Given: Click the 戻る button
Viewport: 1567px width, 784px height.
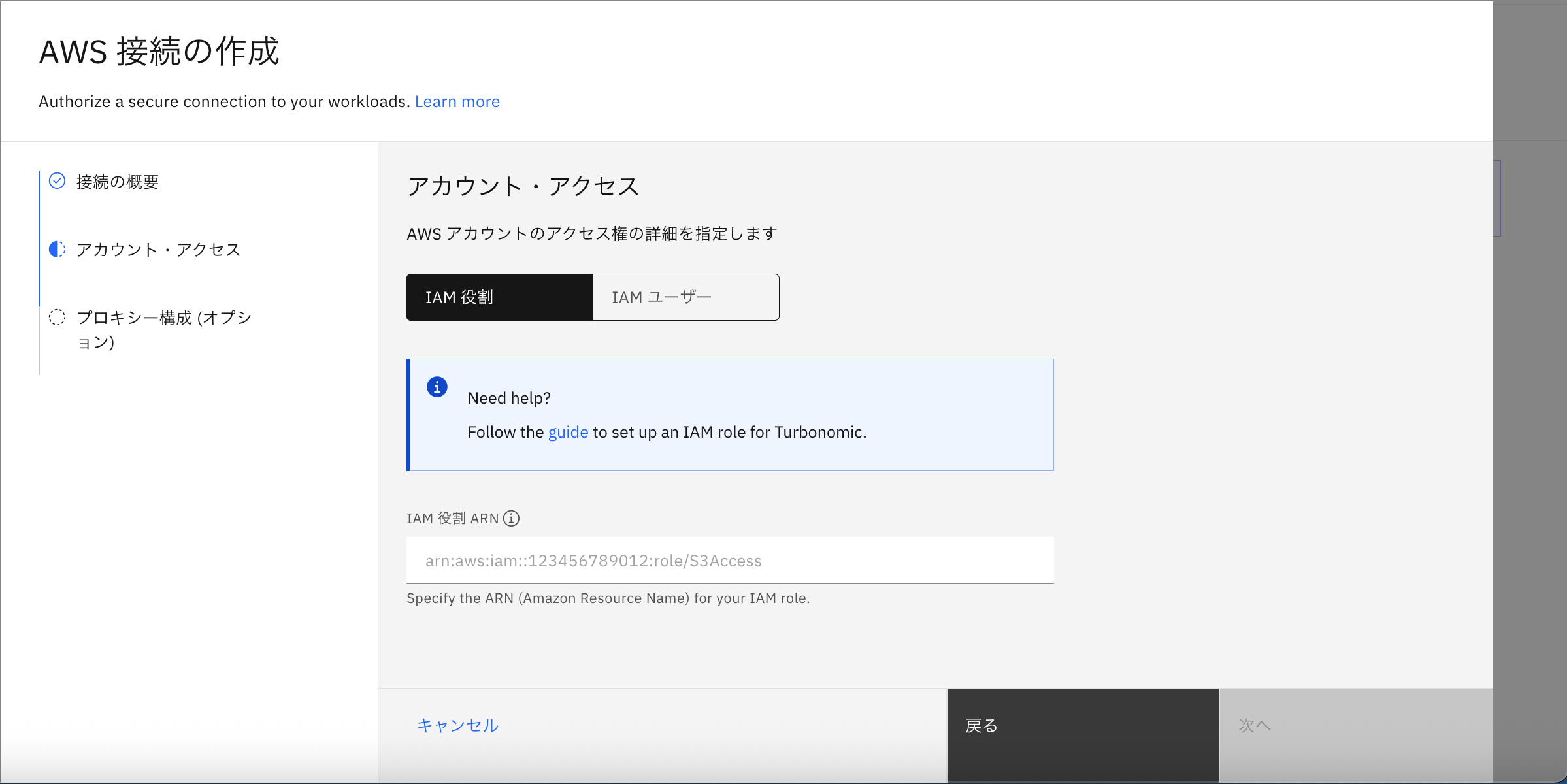Looking at the screenshot, I should 1082,726.
